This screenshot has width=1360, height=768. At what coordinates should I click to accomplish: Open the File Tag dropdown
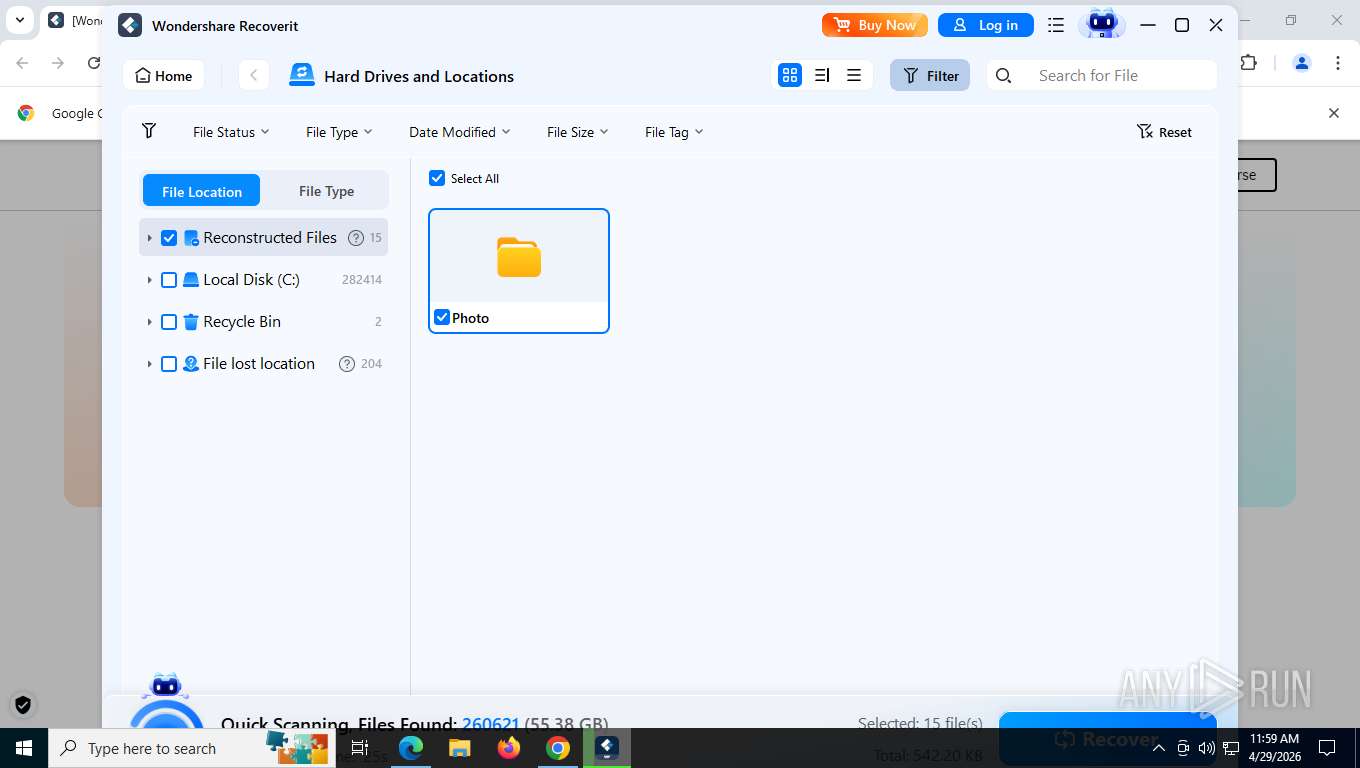(673, 132)
